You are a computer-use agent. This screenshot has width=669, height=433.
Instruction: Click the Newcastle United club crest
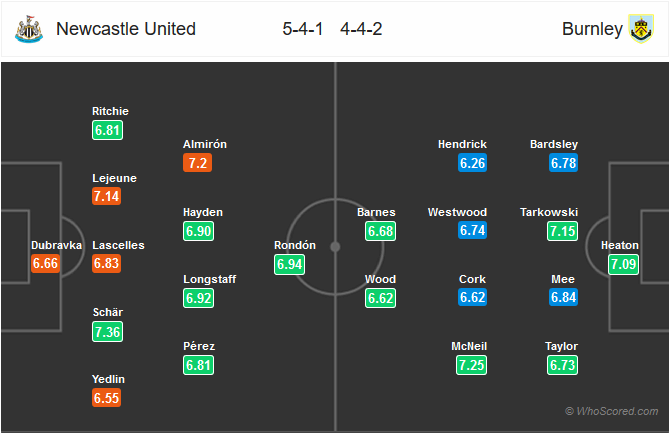pyautogui.click(x=29, y=29)
